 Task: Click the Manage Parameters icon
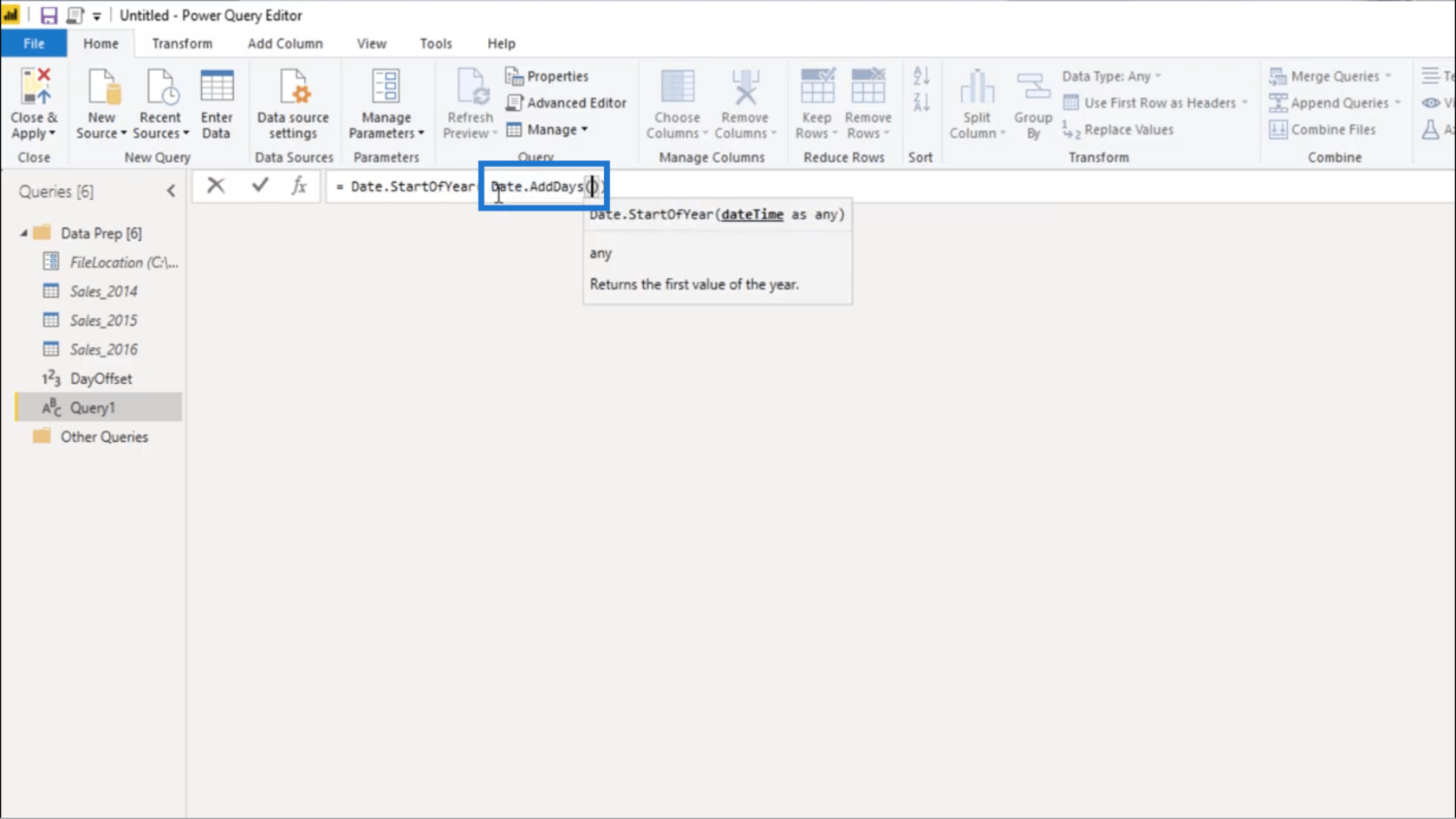[x=386, y=87]
